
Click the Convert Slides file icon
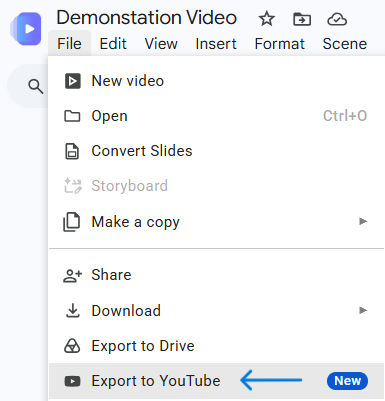tap(72, 151)
